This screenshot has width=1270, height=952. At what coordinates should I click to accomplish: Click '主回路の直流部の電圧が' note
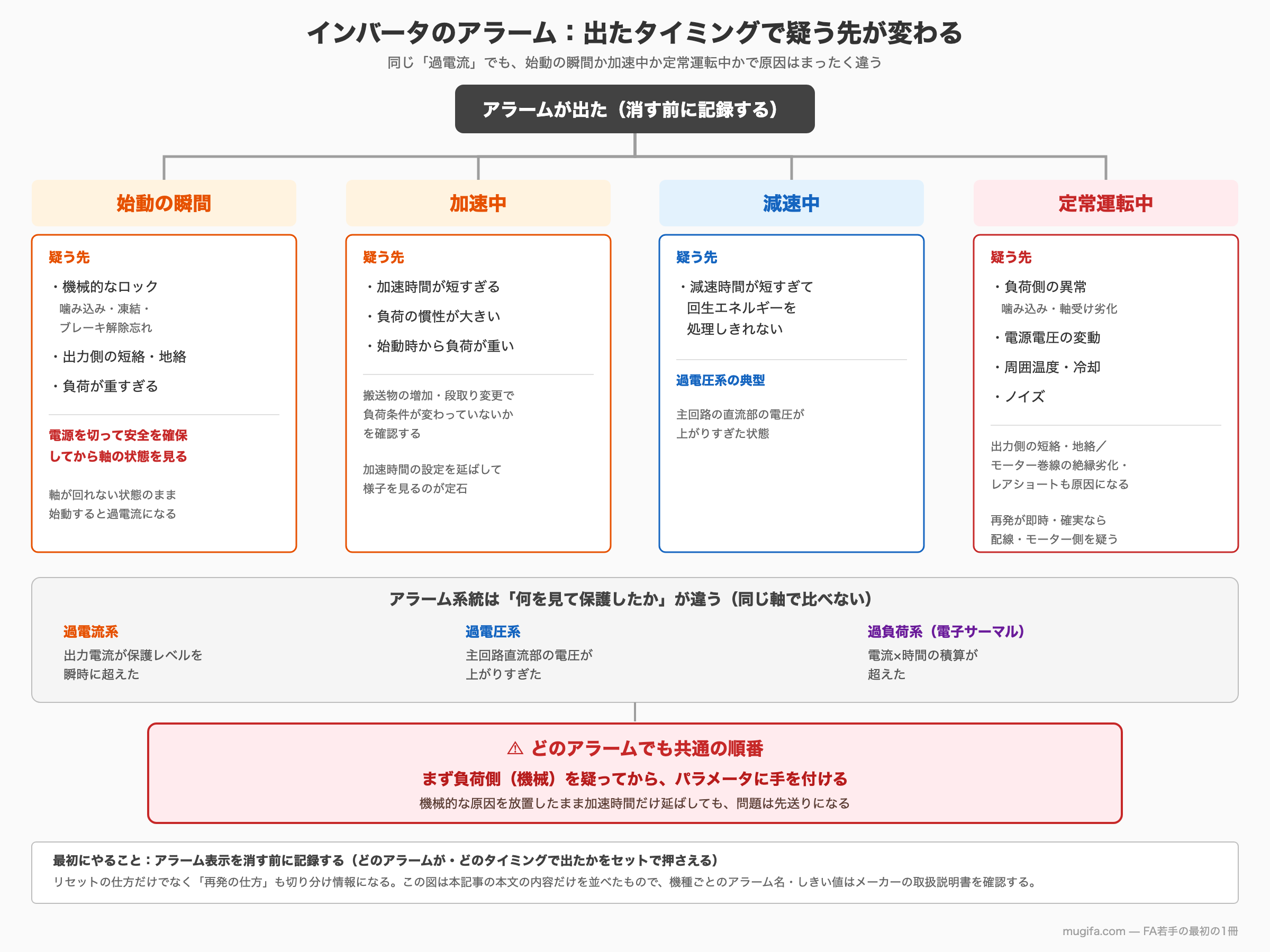click(x=739, y=414)
